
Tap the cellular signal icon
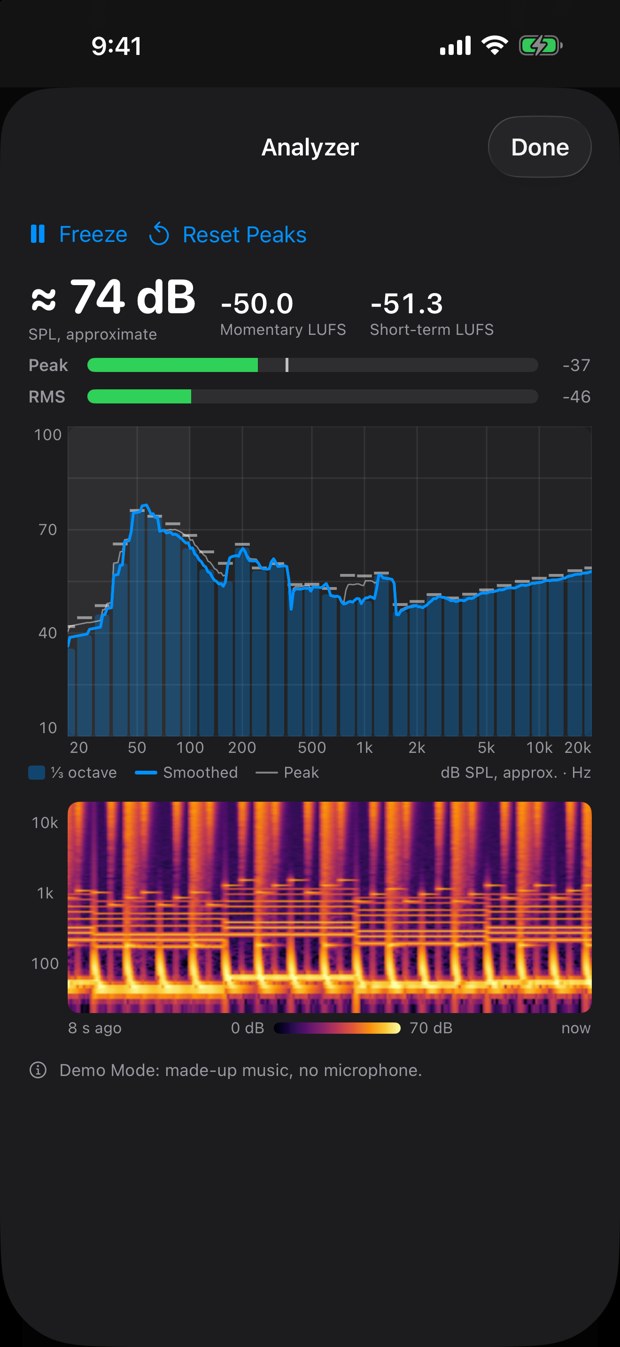(455, 46)
